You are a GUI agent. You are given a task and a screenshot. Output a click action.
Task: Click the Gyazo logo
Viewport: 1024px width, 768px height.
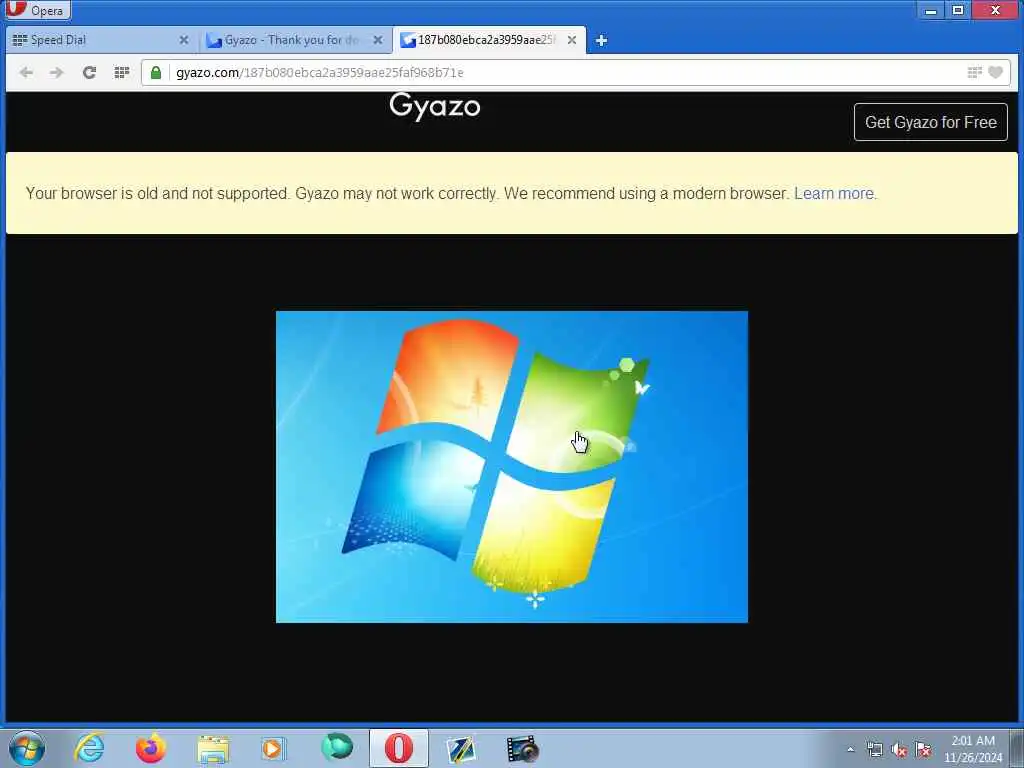(435, 106)
